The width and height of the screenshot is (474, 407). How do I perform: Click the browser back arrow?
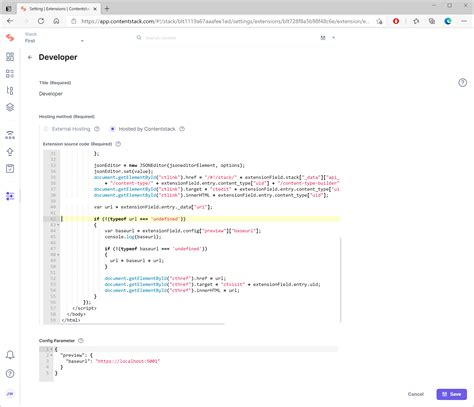click(10, 21)
